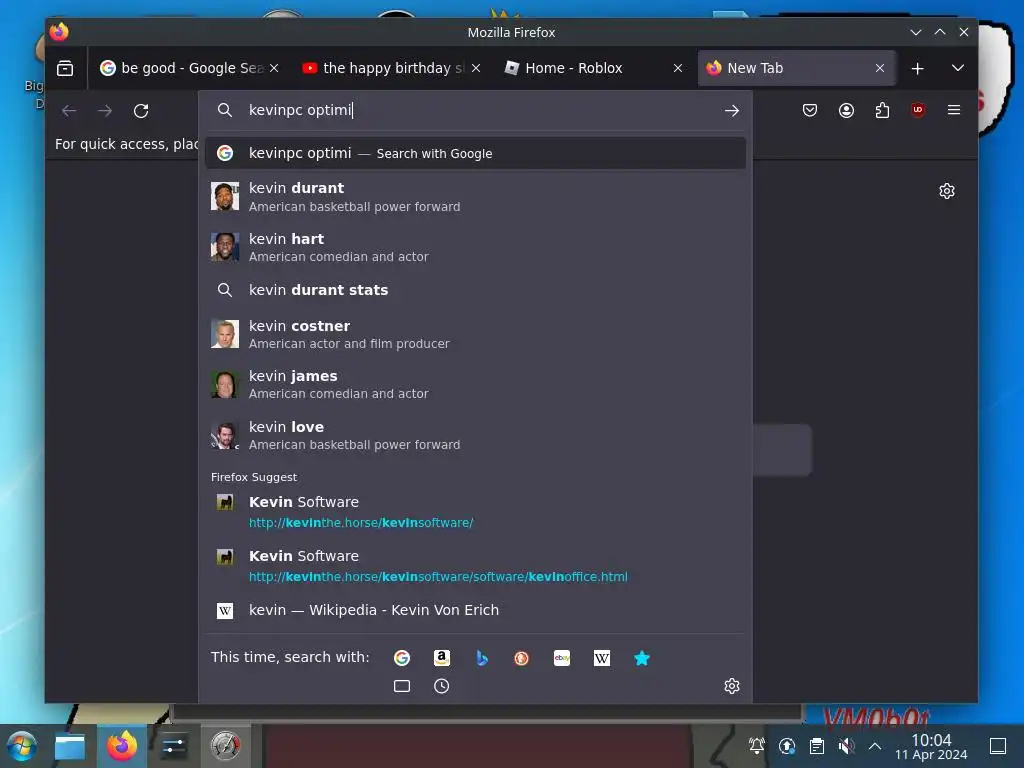The width and height of the screenshot is (1024, 768).
Task: Click the Go arrow in address bar
Action: [x=731, y=110]
